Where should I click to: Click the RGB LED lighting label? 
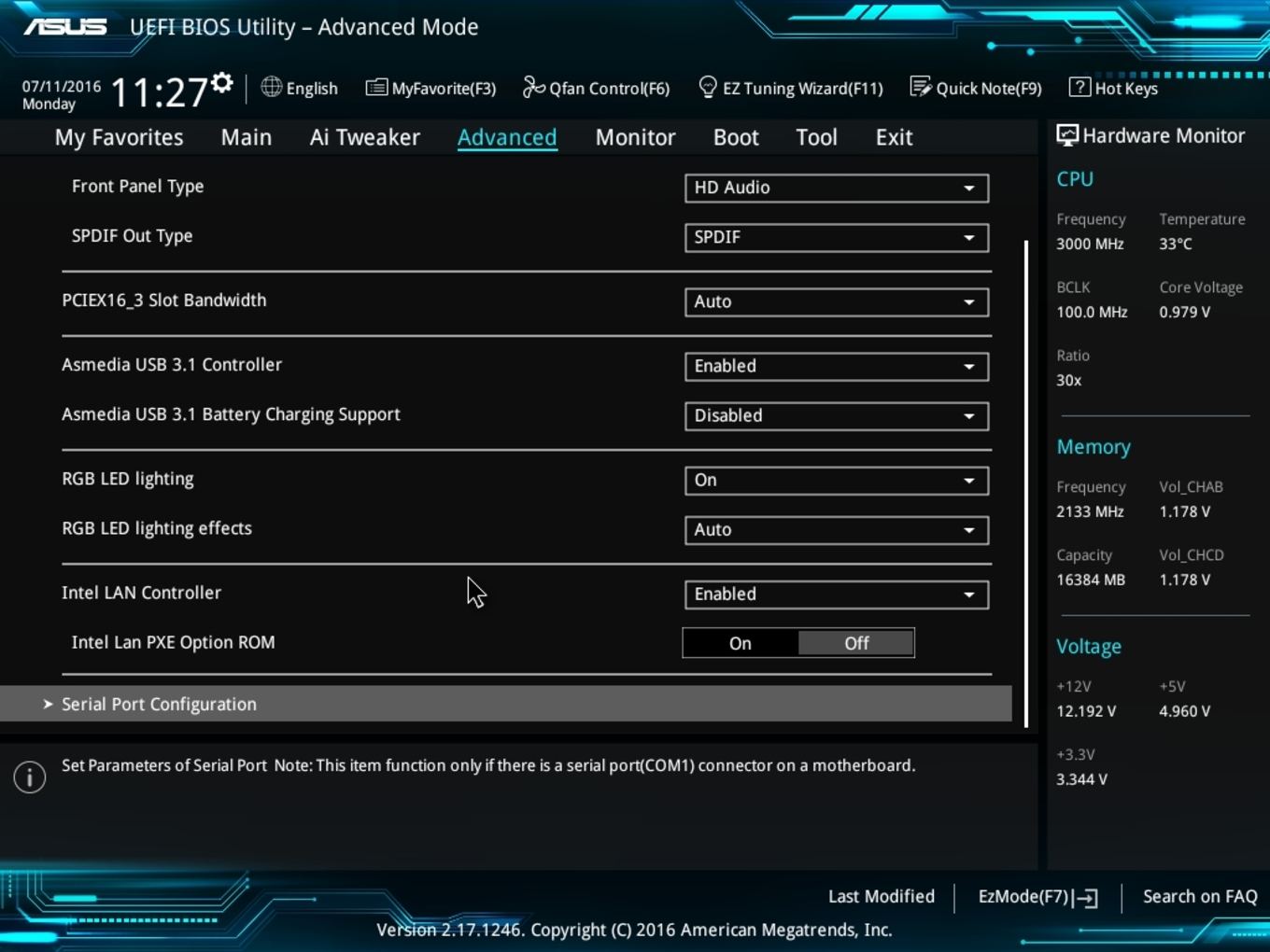click(x=128, y=479)
